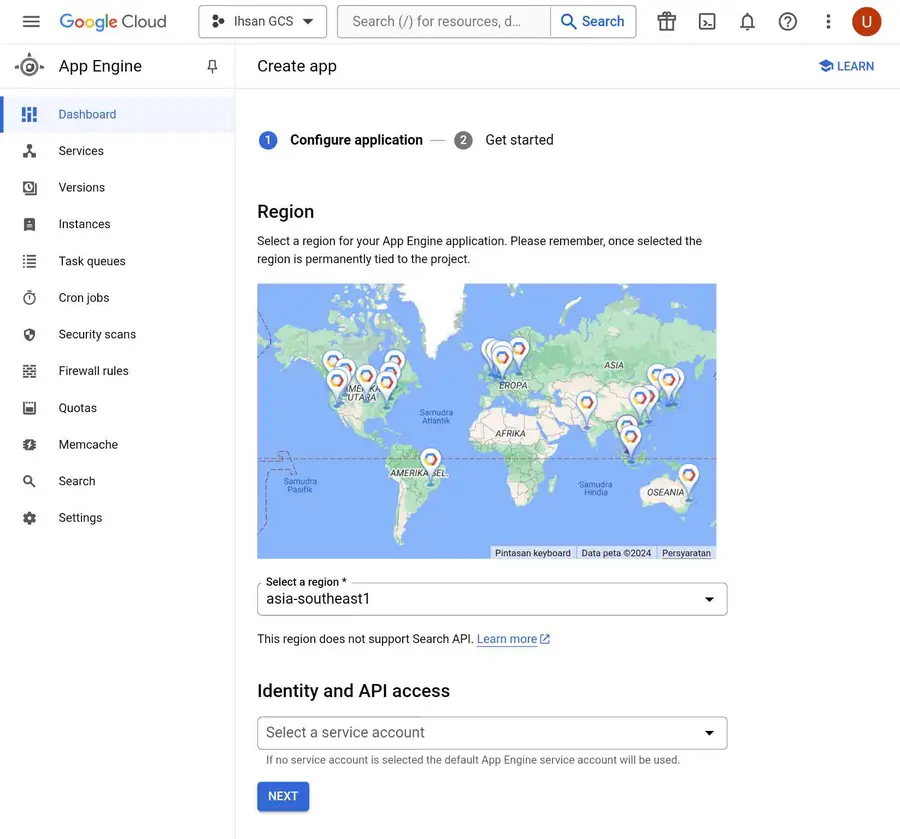
Task: Open the main navigation hamburger menu
Action: [x=31, y=21]
